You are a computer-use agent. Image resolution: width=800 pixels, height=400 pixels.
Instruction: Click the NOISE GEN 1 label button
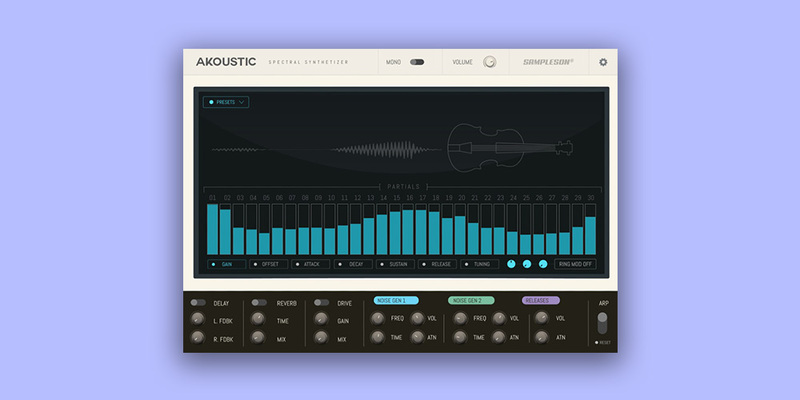[x=396, y=301]
